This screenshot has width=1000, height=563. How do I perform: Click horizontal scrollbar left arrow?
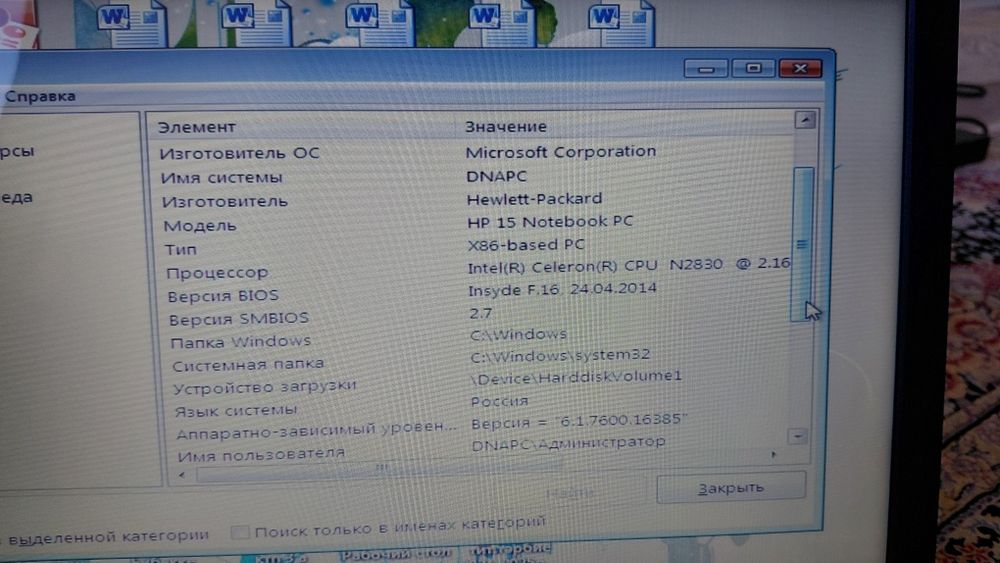pos(182,474)
